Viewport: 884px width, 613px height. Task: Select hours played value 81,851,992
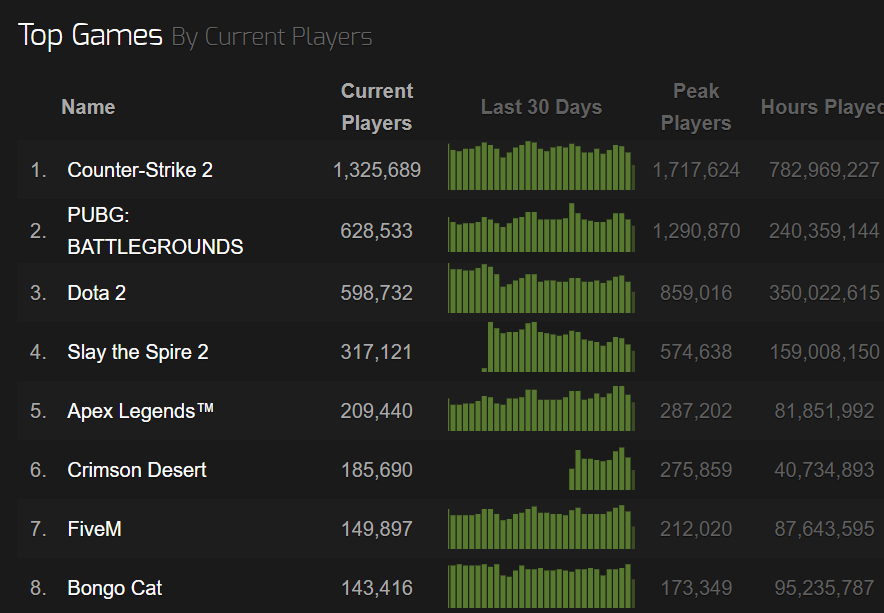pyautogui.click(x=824, y=411)
